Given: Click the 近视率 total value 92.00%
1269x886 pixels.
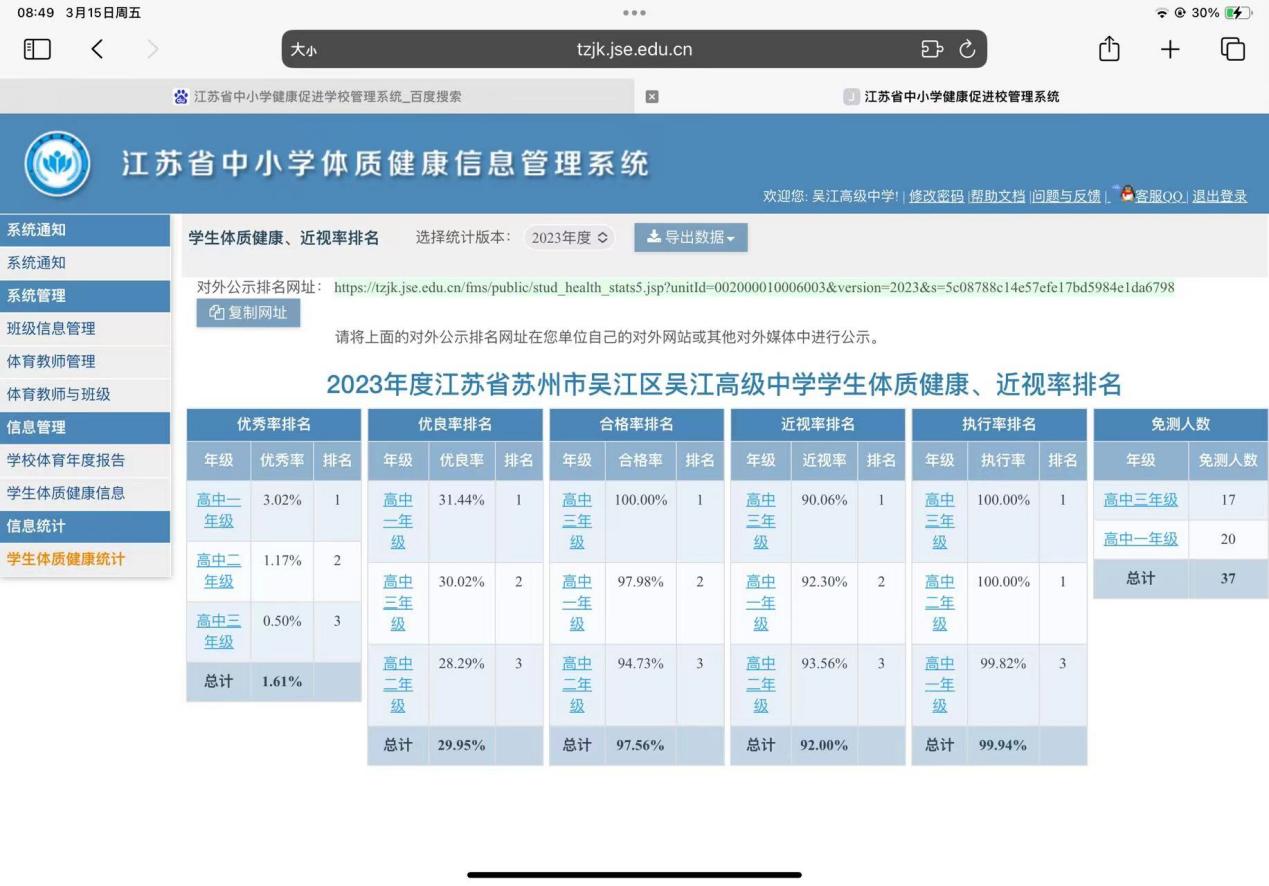Looking at the screenshot, I should point(824,745).
